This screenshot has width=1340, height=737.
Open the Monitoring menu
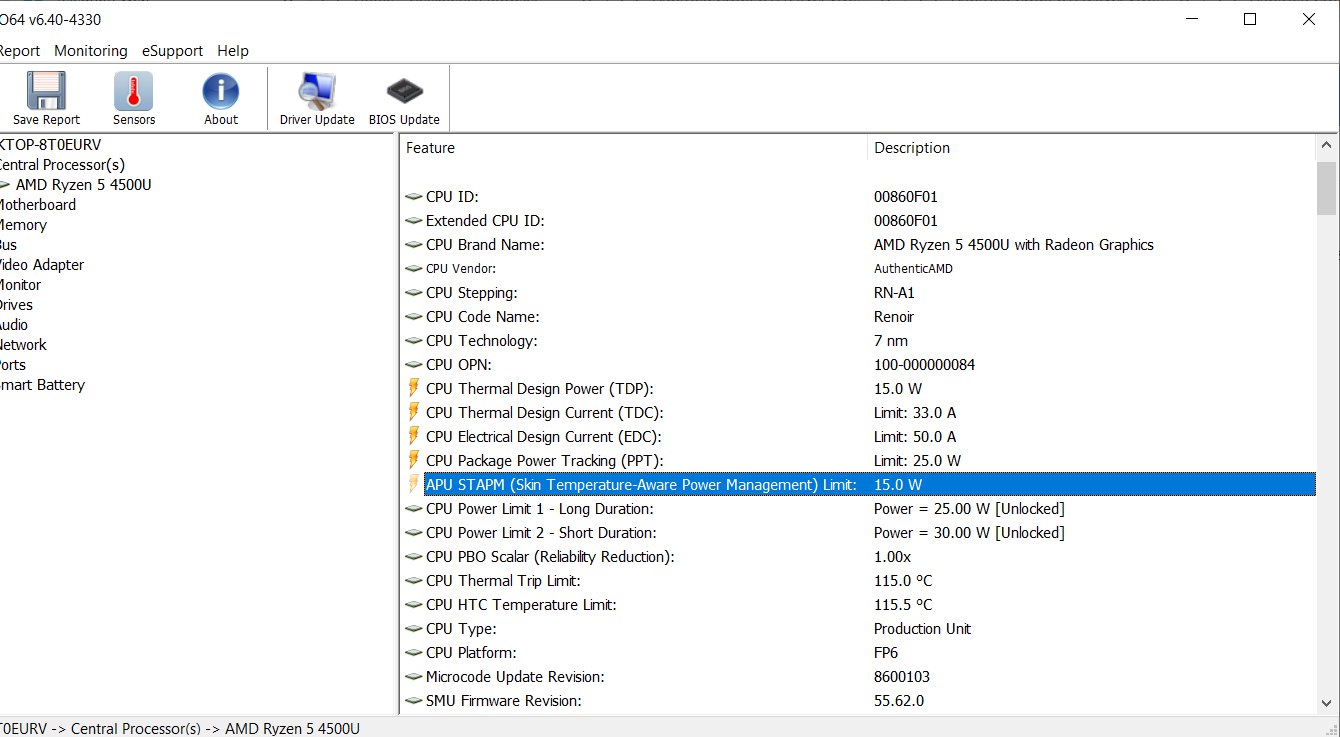(91, 51)
